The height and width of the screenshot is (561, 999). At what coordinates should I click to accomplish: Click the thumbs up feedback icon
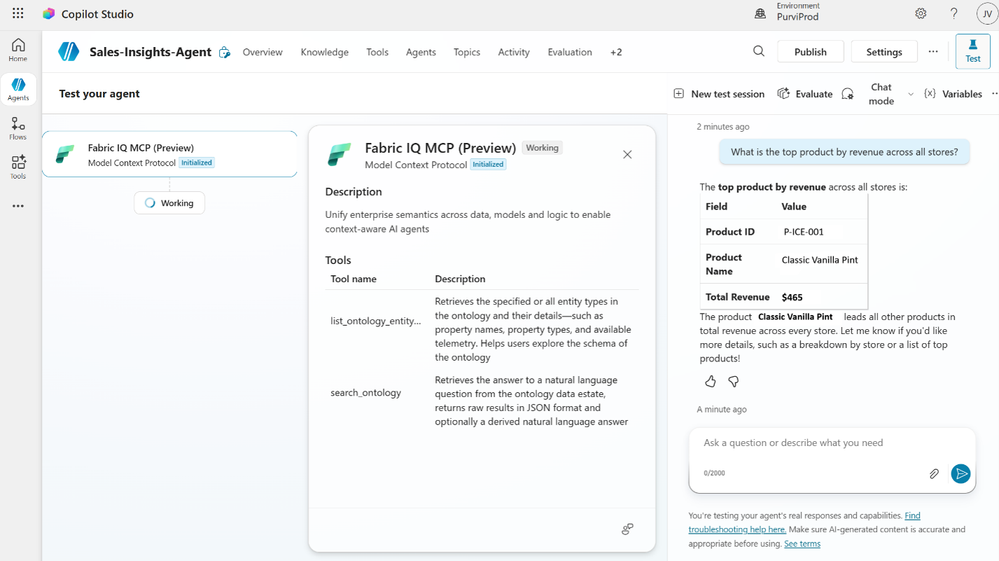(x=710, y=381)
